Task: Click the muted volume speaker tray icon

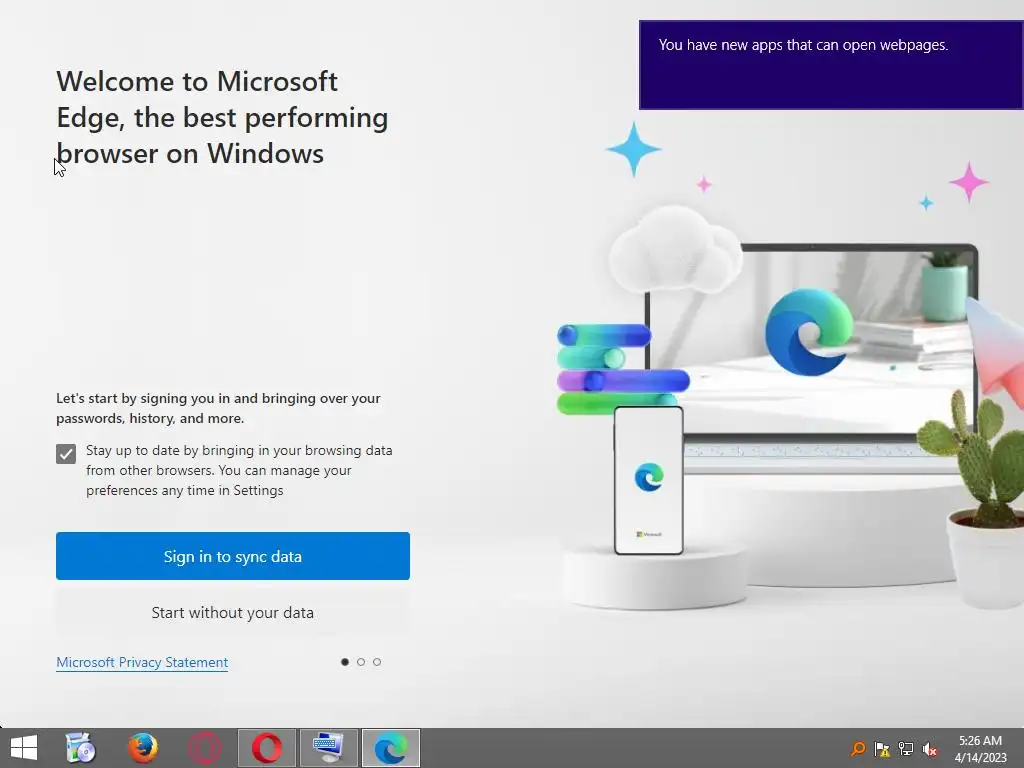Action: coord(930,748)
